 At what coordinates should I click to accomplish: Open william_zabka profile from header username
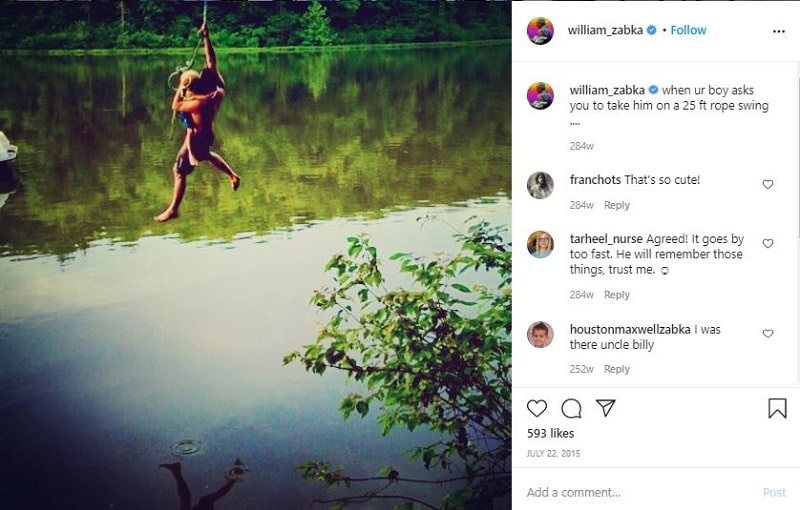(x=605, y=30)
